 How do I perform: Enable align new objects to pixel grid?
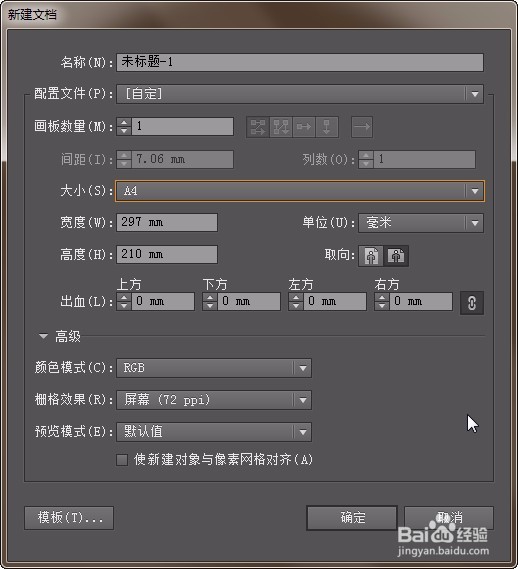coord(122,460)
